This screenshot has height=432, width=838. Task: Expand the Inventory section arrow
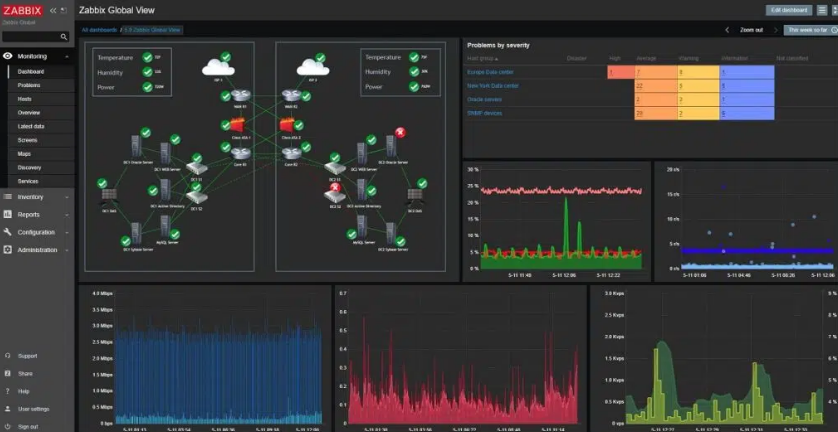66,197
